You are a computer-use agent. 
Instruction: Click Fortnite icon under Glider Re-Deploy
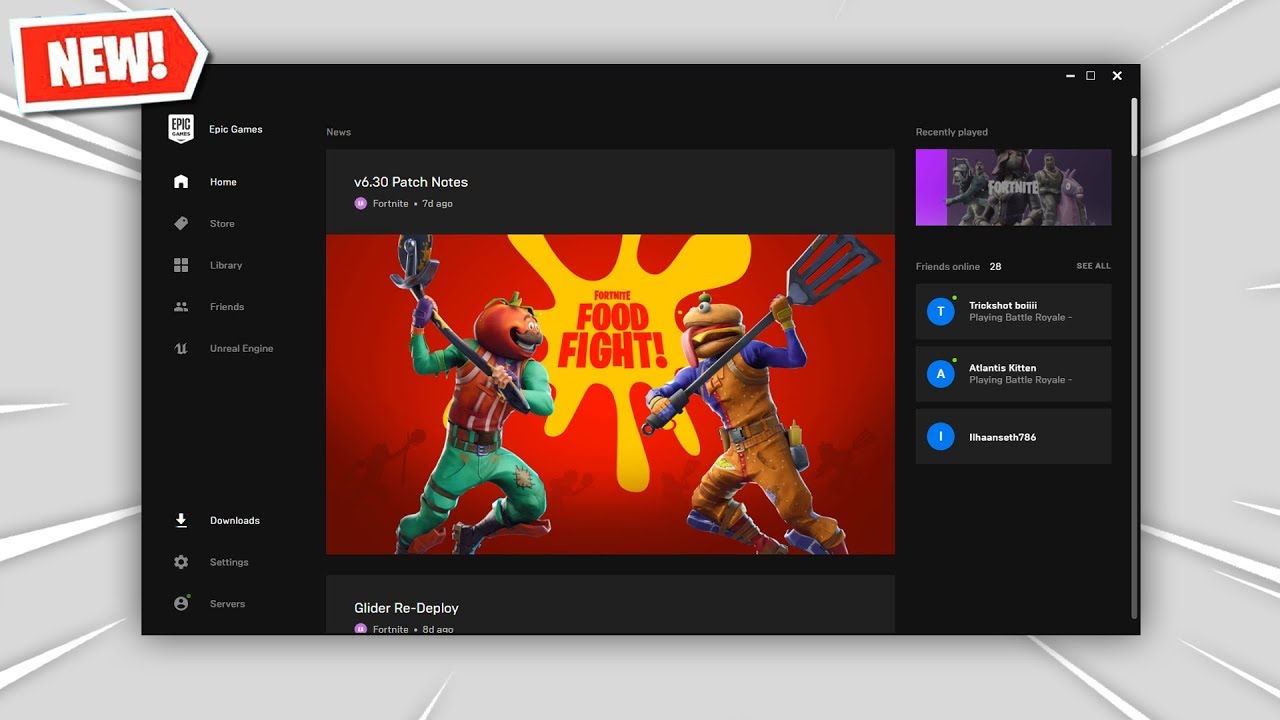click(360, 629)
